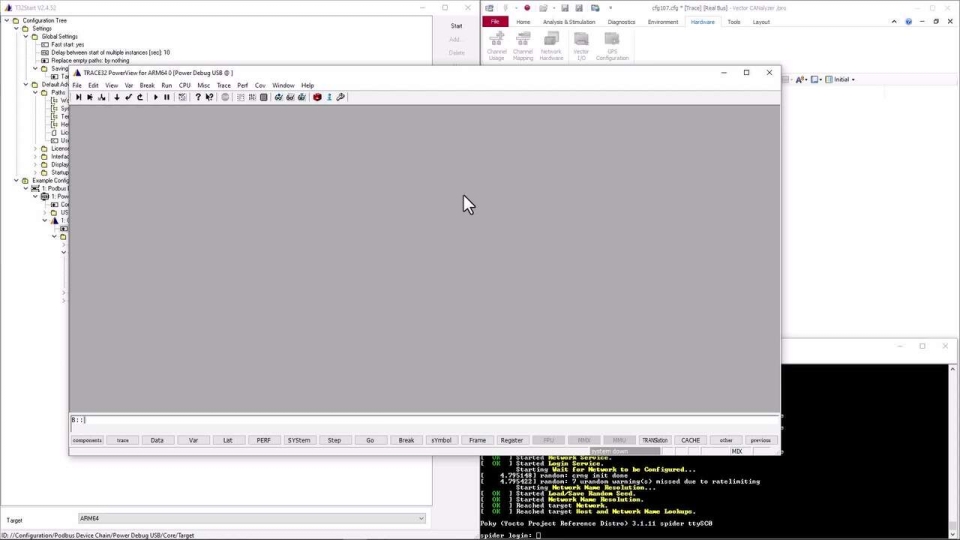Click the system down status field
Image resolution: width=960 pixels, height=540 pixels.
(x=624, y=451)
